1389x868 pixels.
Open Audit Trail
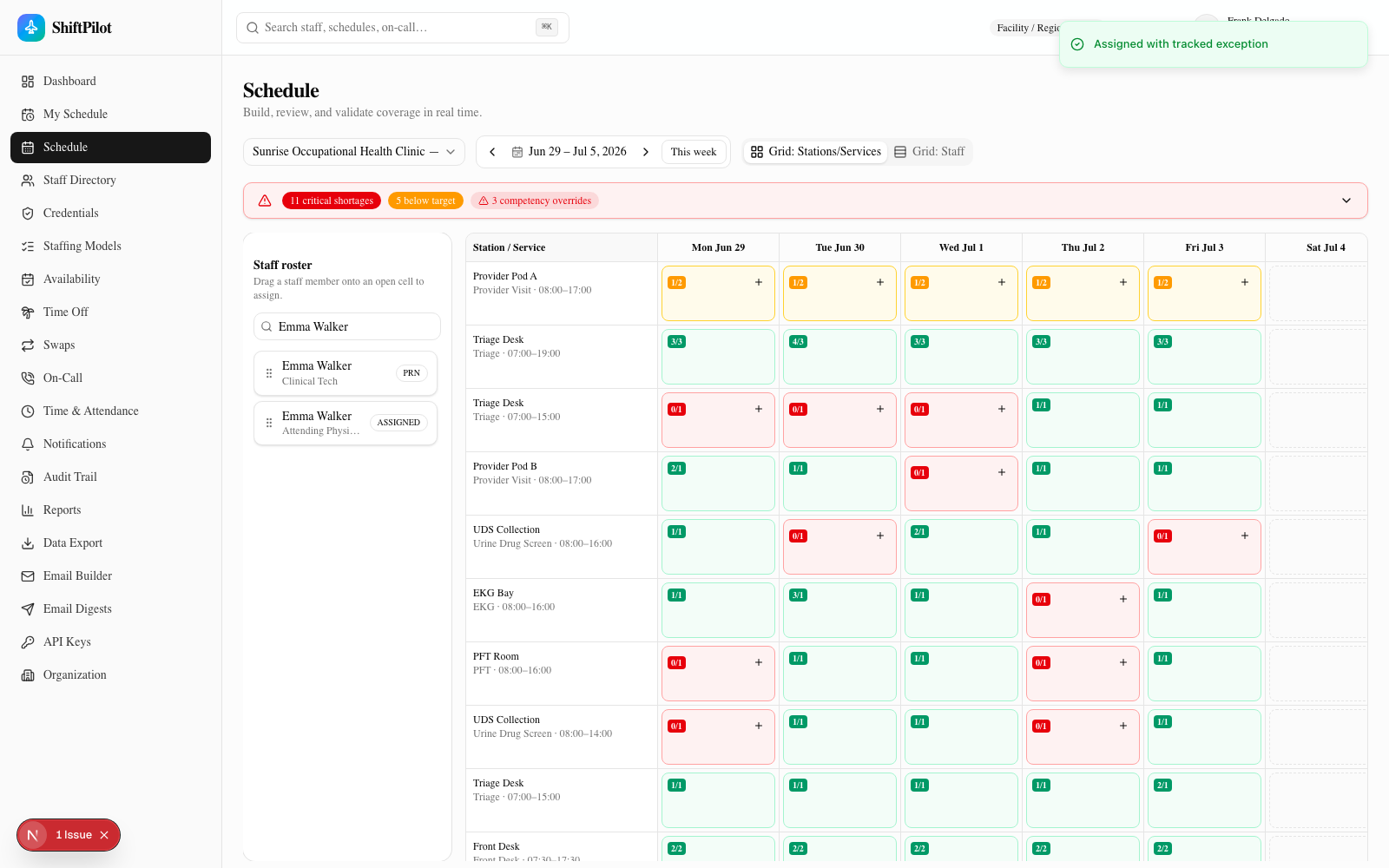click(x=110, y=477)
